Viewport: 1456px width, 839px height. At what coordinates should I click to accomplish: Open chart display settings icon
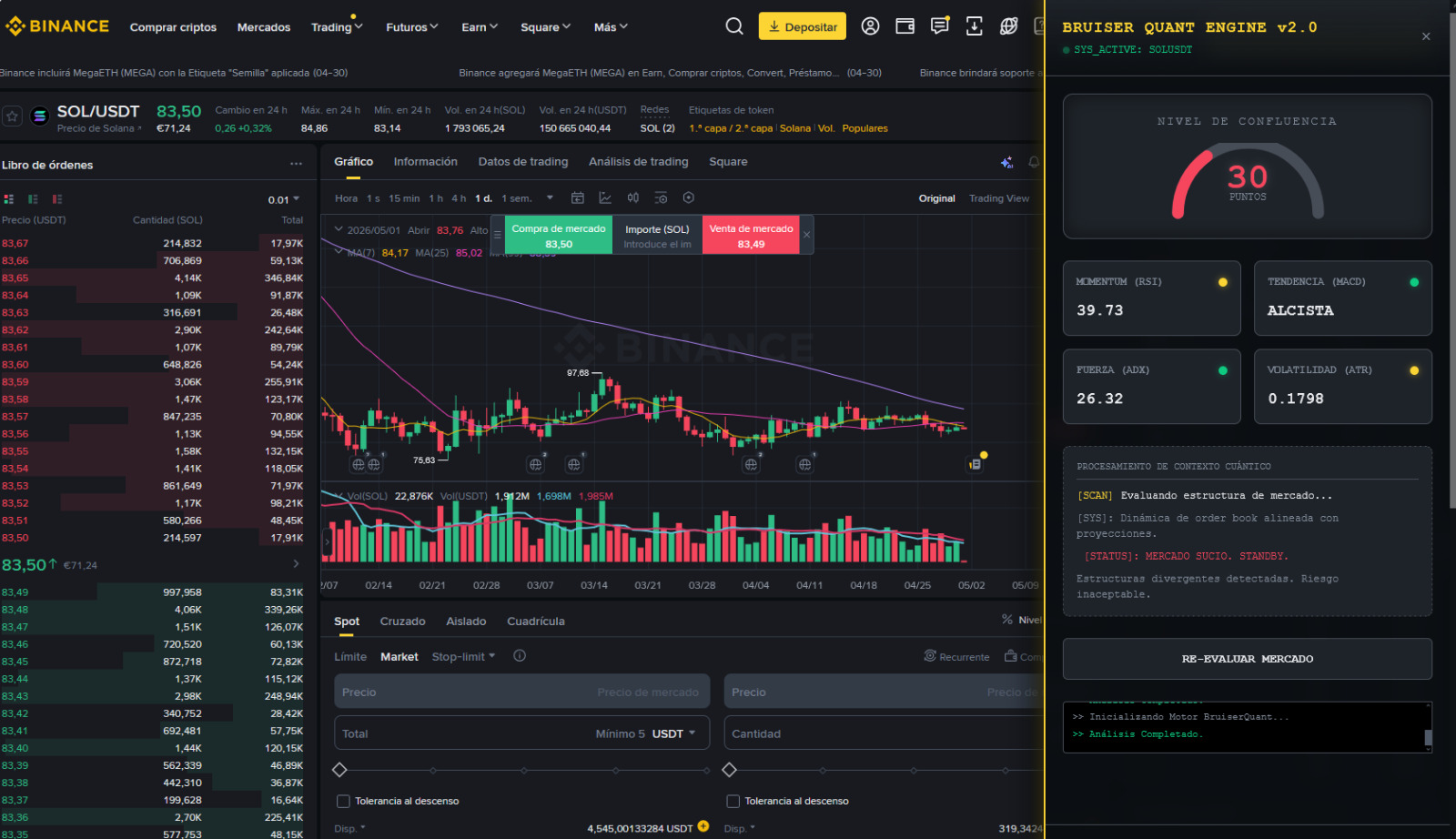tap(661, 197)
